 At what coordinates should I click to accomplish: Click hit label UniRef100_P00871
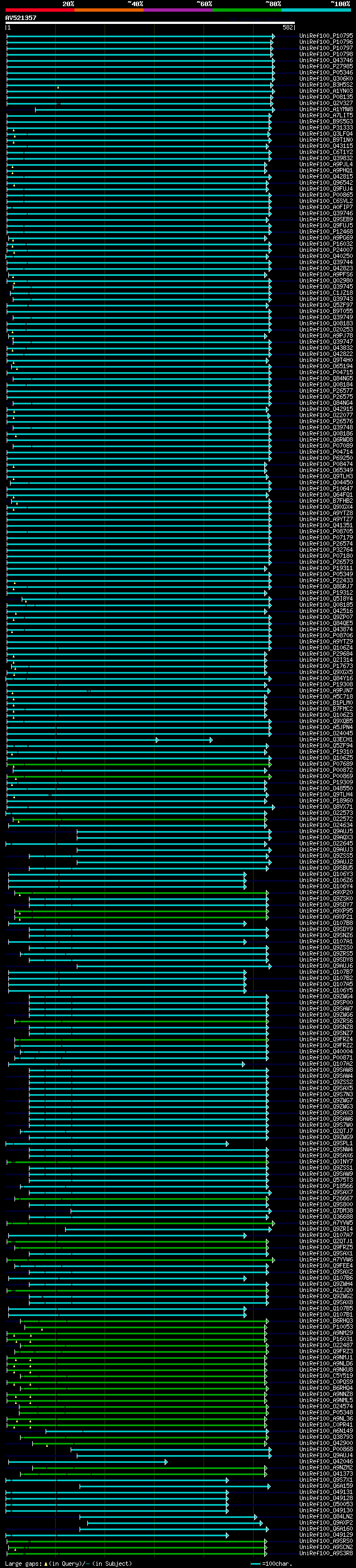(326, 1057)
